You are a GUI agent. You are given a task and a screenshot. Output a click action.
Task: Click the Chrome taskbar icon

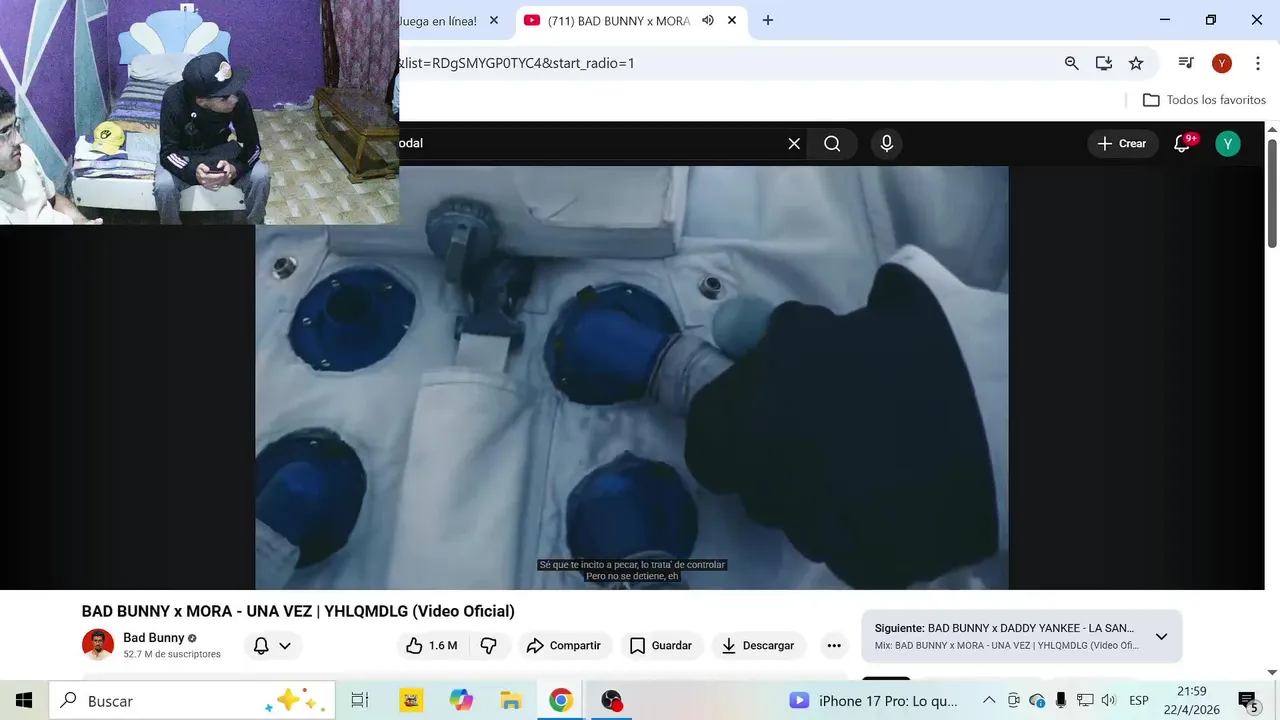click(561, 700)
